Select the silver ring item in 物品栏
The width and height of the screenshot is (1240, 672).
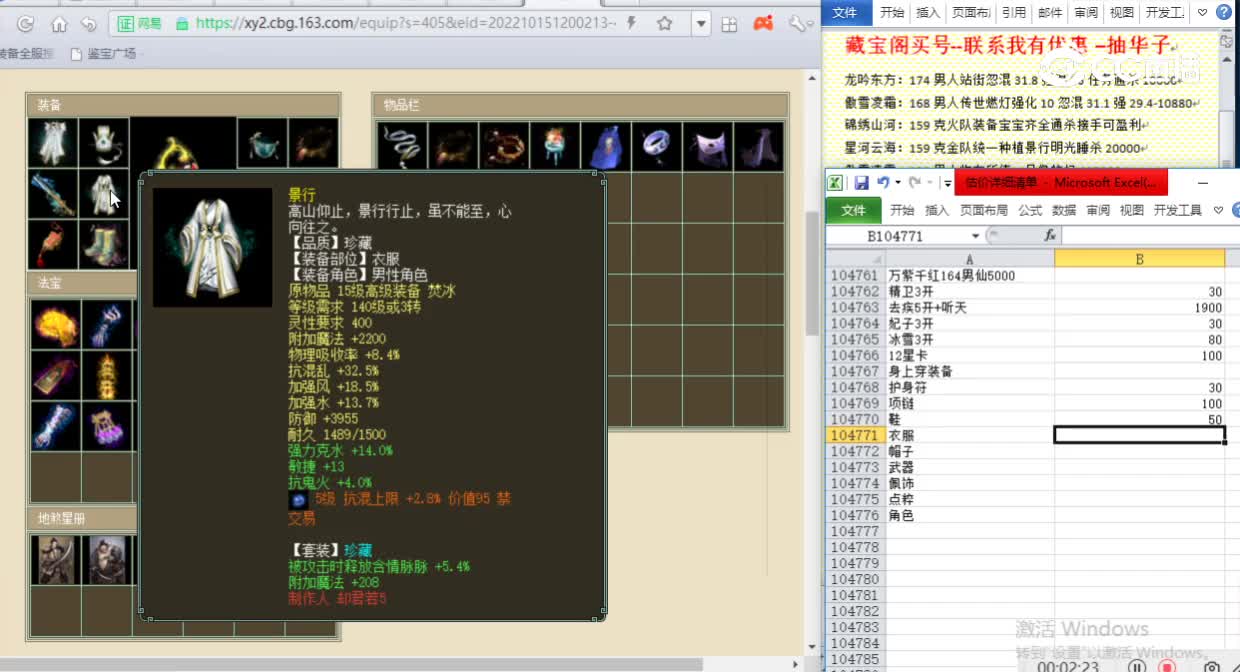click(658, 146)
